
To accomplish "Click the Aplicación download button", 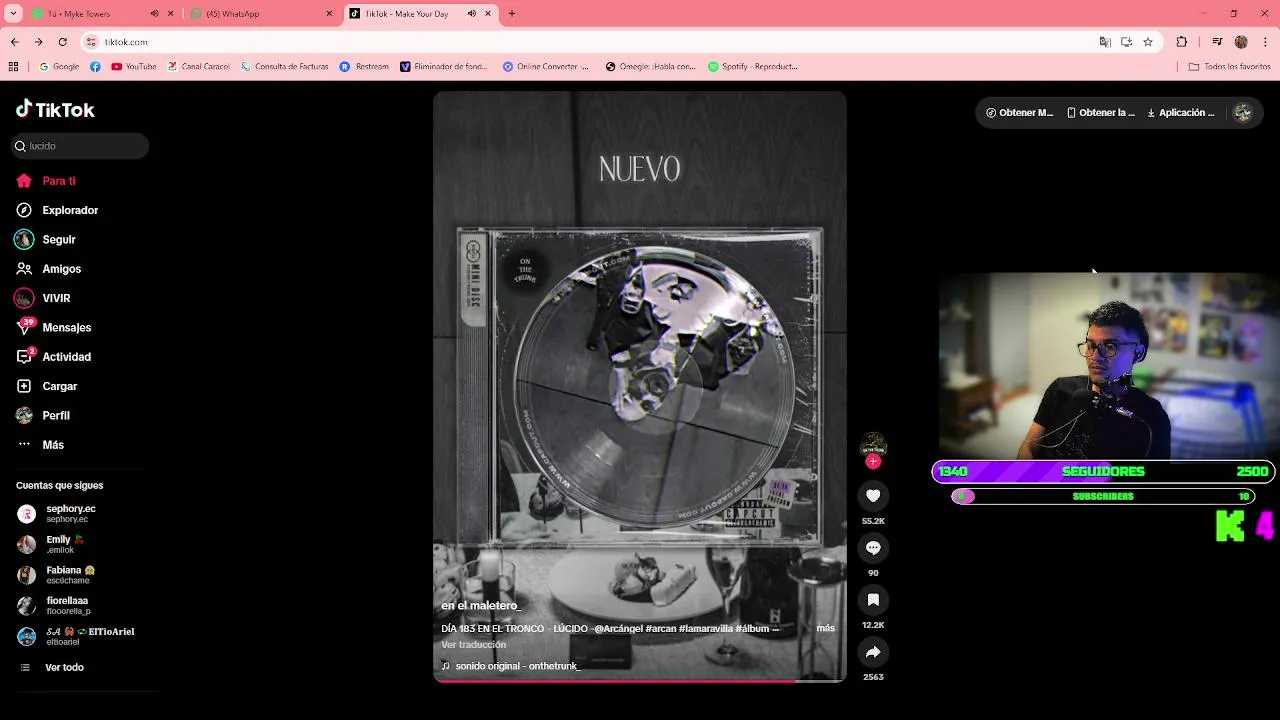I will pyautogui.click(x=1181, y=113).
